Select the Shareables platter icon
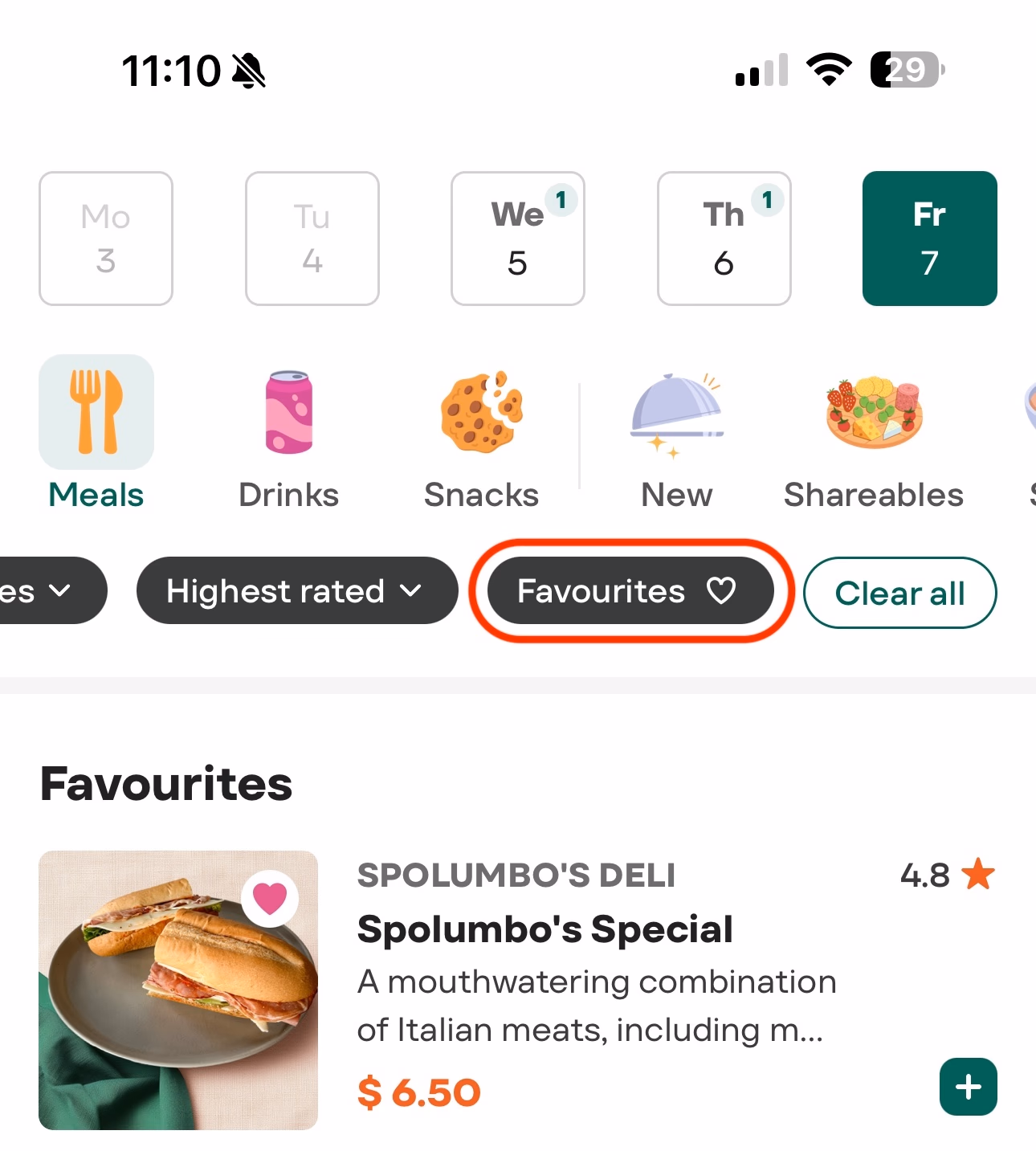Viewport: 1036px width, 1151px height. click(874, 412)
